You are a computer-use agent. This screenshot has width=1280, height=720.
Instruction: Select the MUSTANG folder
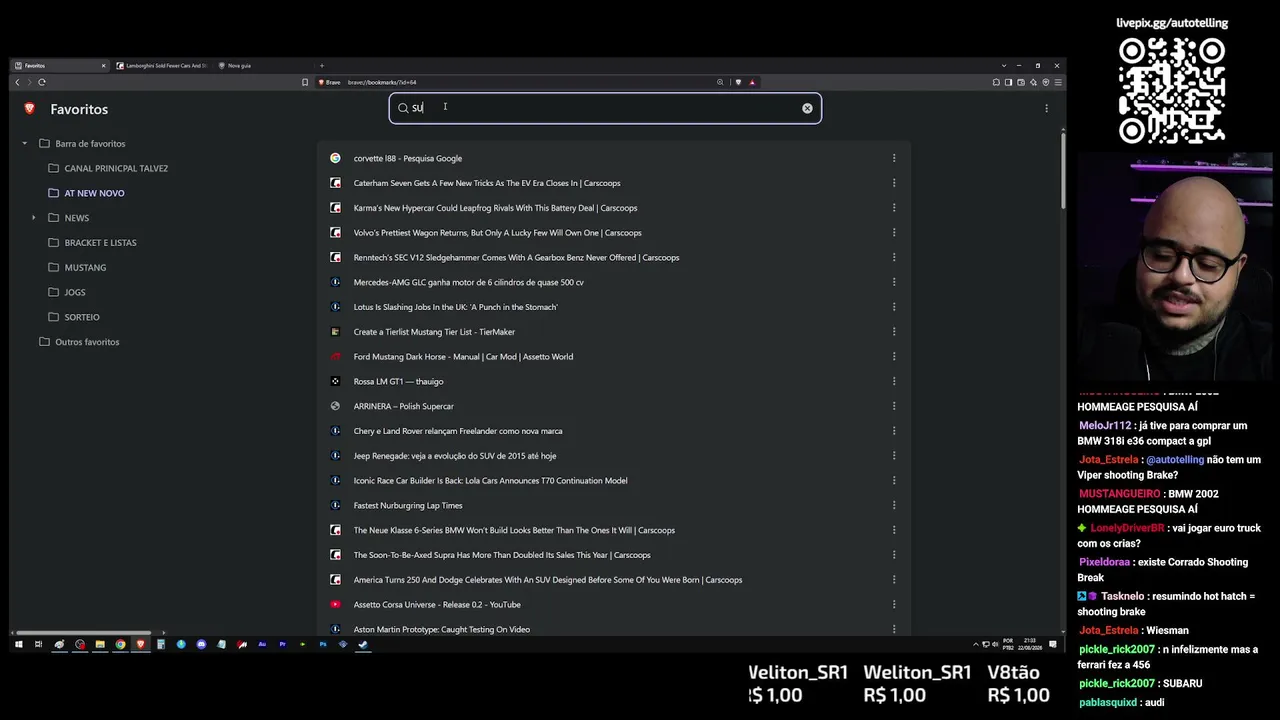(x=85, y=267)
